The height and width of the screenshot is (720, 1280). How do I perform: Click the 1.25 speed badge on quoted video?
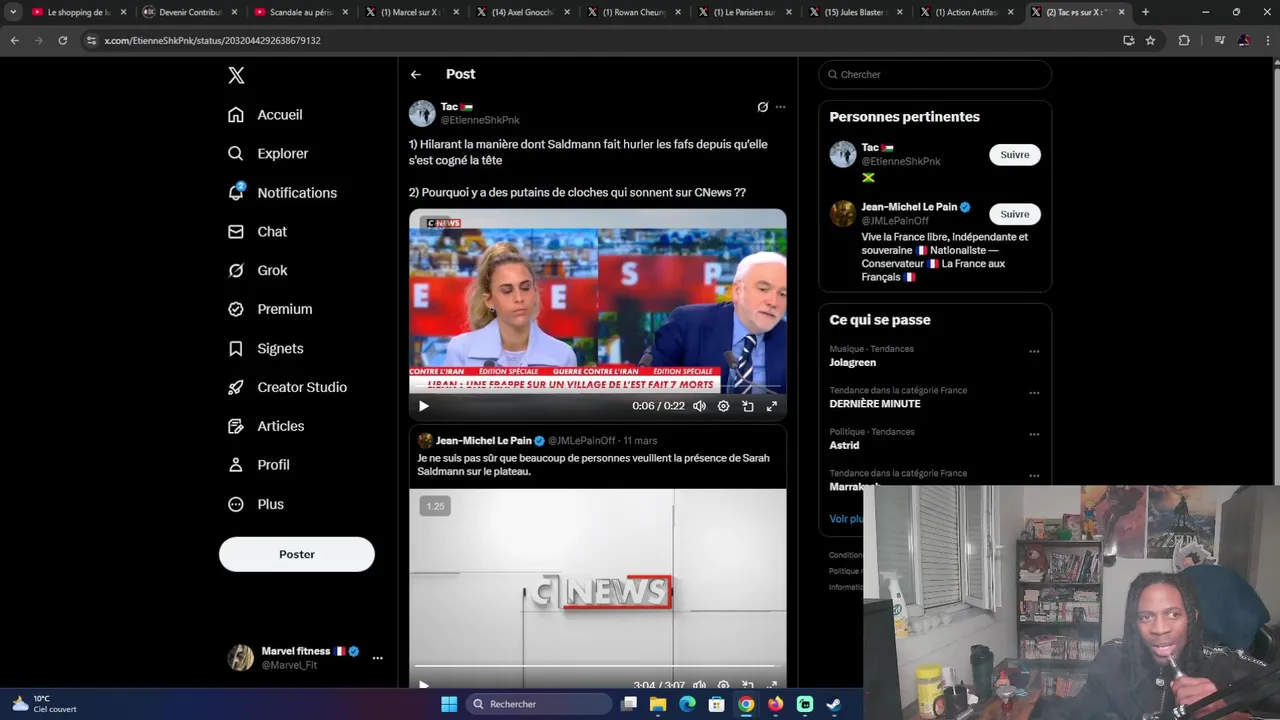tap(435, 506)
